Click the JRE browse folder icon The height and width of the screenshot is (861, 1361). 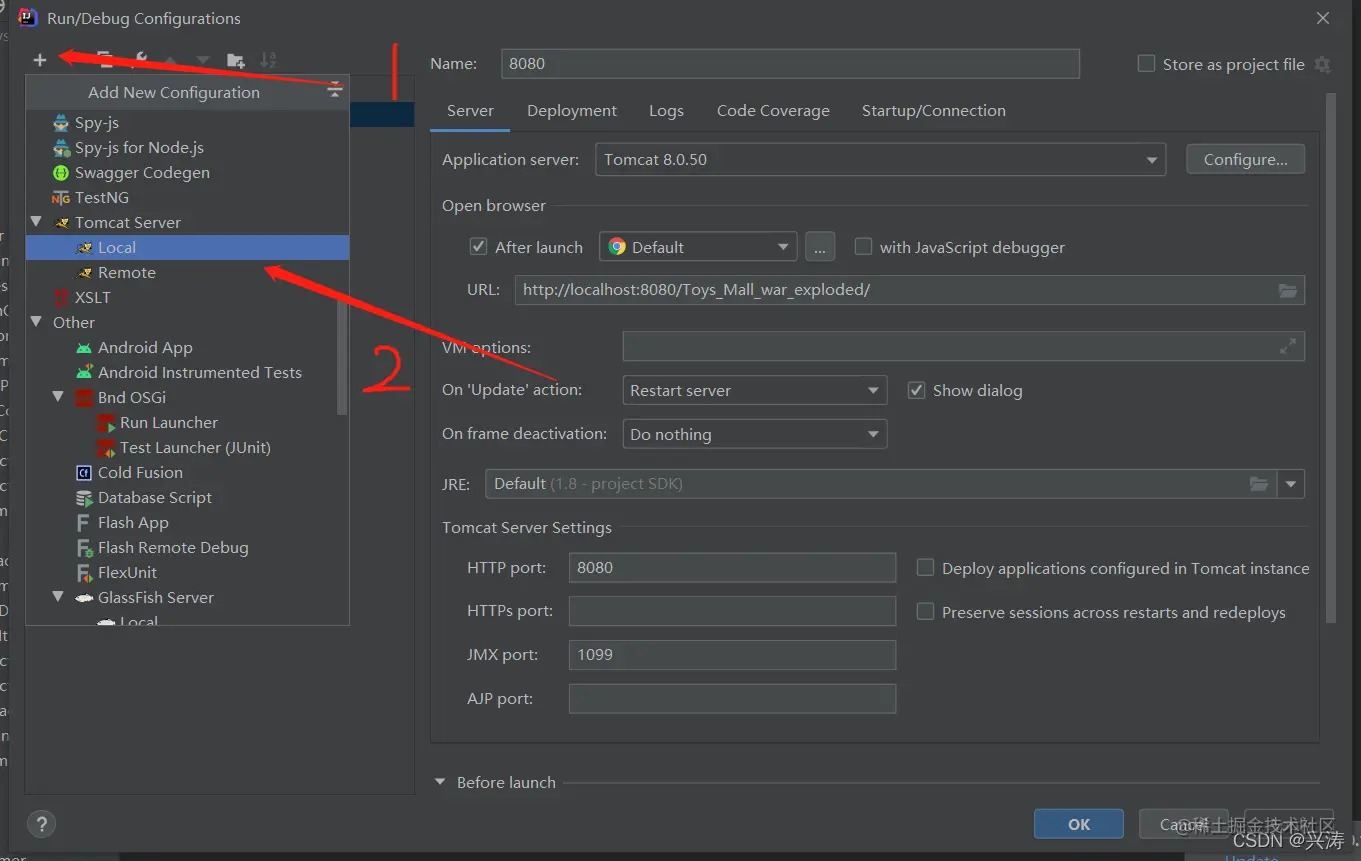point(1259,484)
